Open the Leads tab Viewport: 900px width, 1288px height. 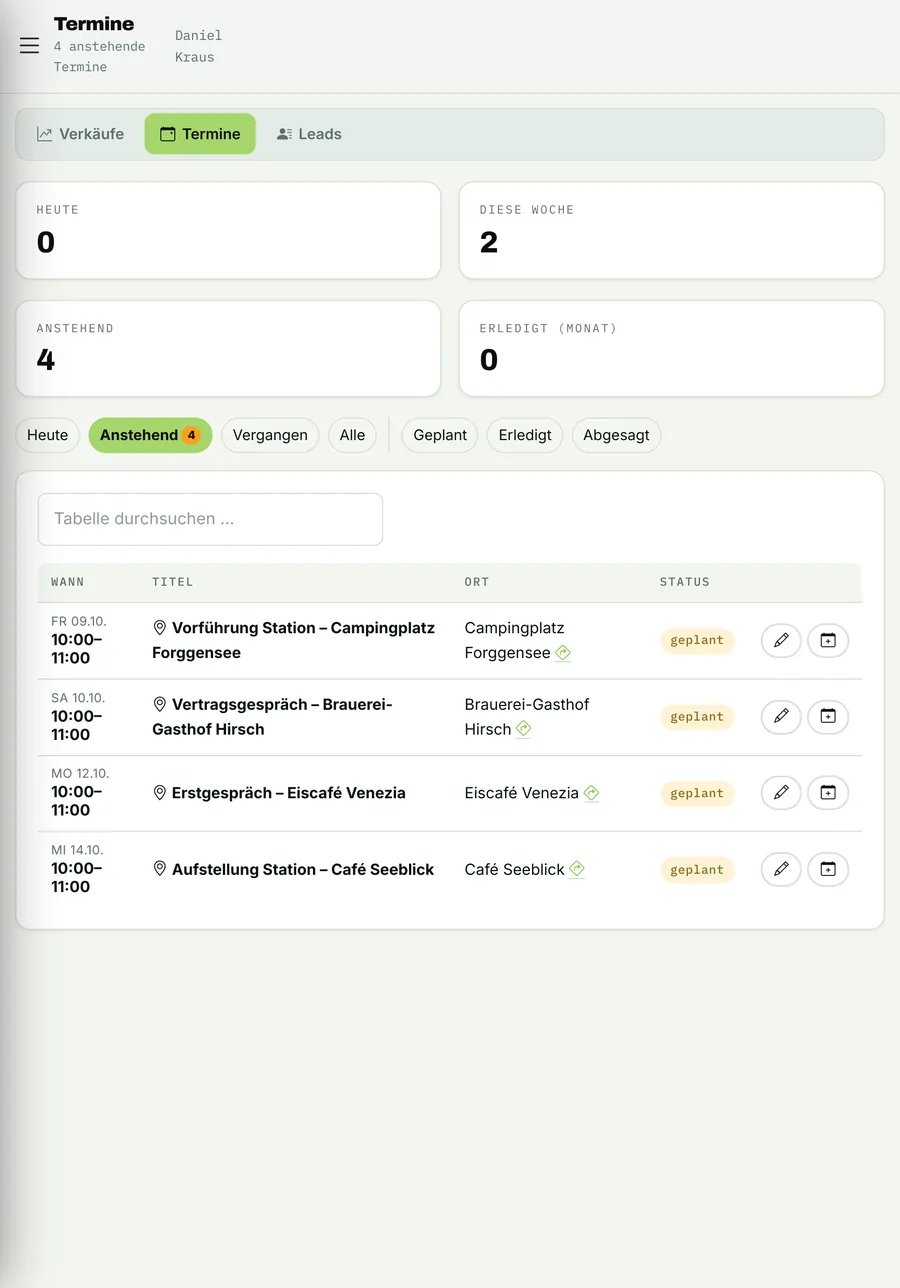309,134
